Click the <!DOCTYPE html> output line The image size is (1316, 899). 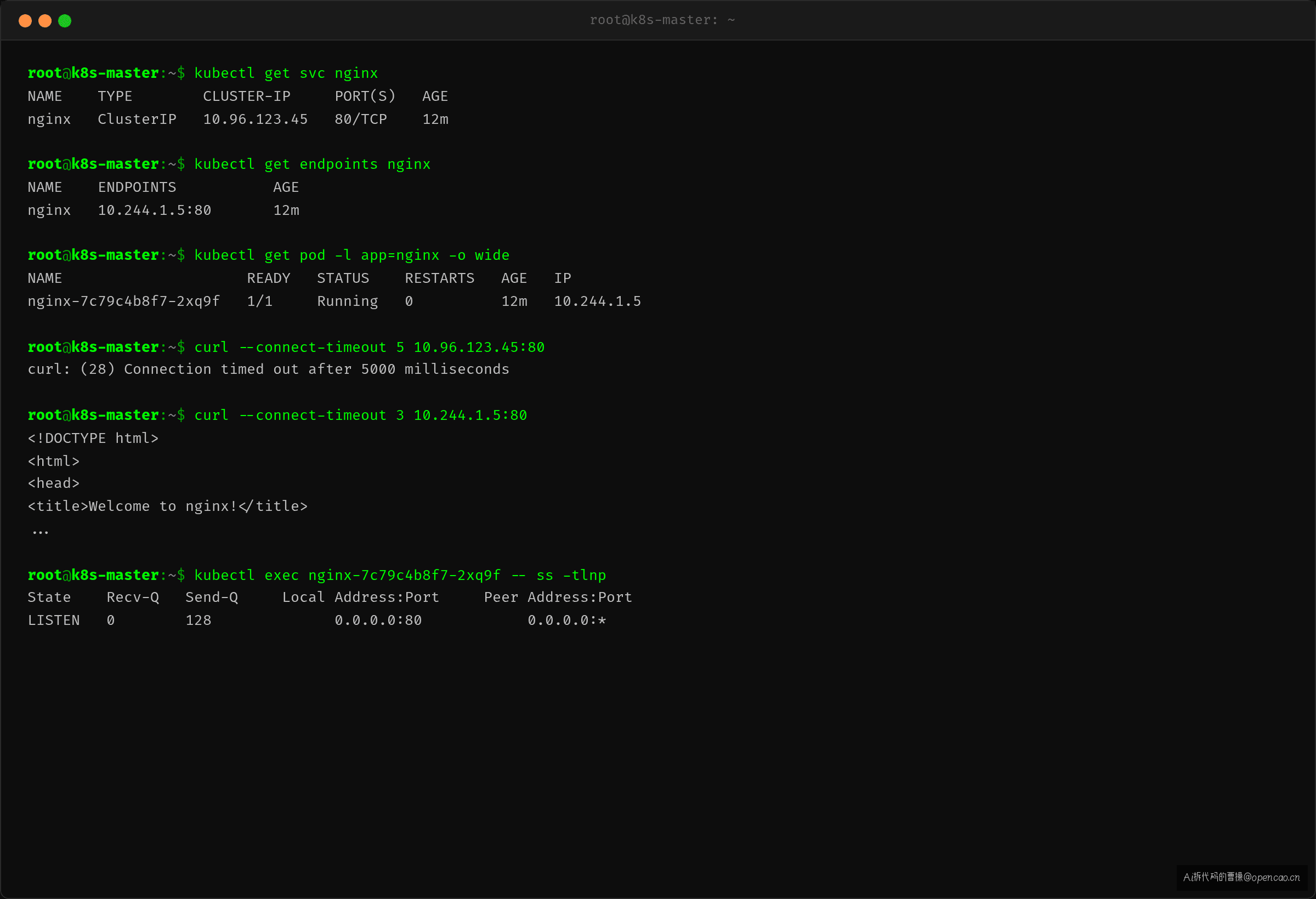tap(93, 438)
